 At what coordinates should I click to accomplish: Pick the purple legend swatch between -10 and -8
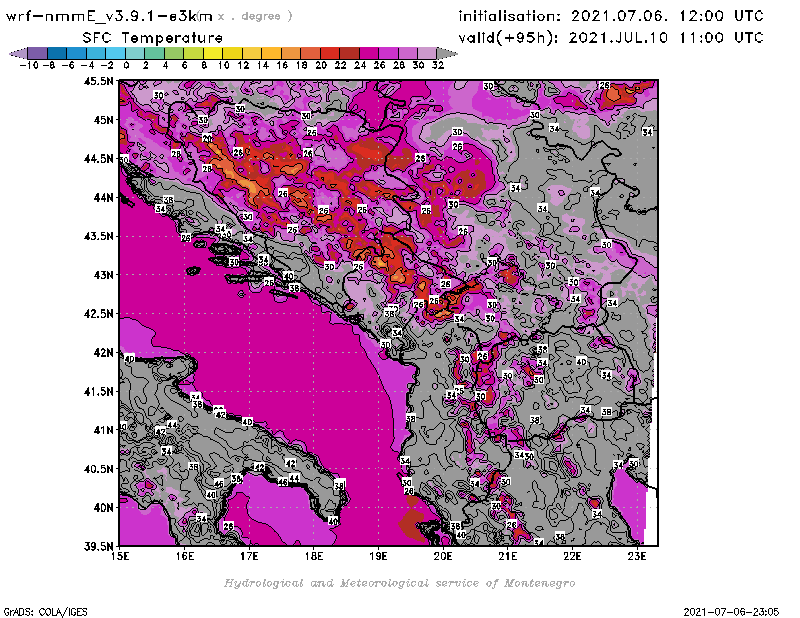tap(38, 53)
